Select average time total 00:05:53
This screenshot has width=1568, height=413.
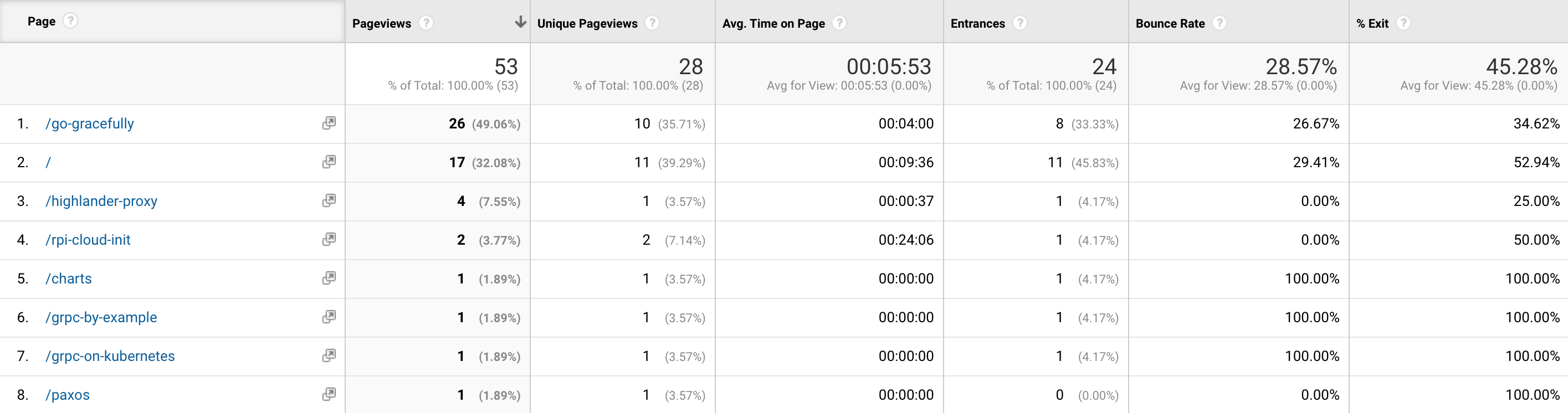tap(889, 66)
